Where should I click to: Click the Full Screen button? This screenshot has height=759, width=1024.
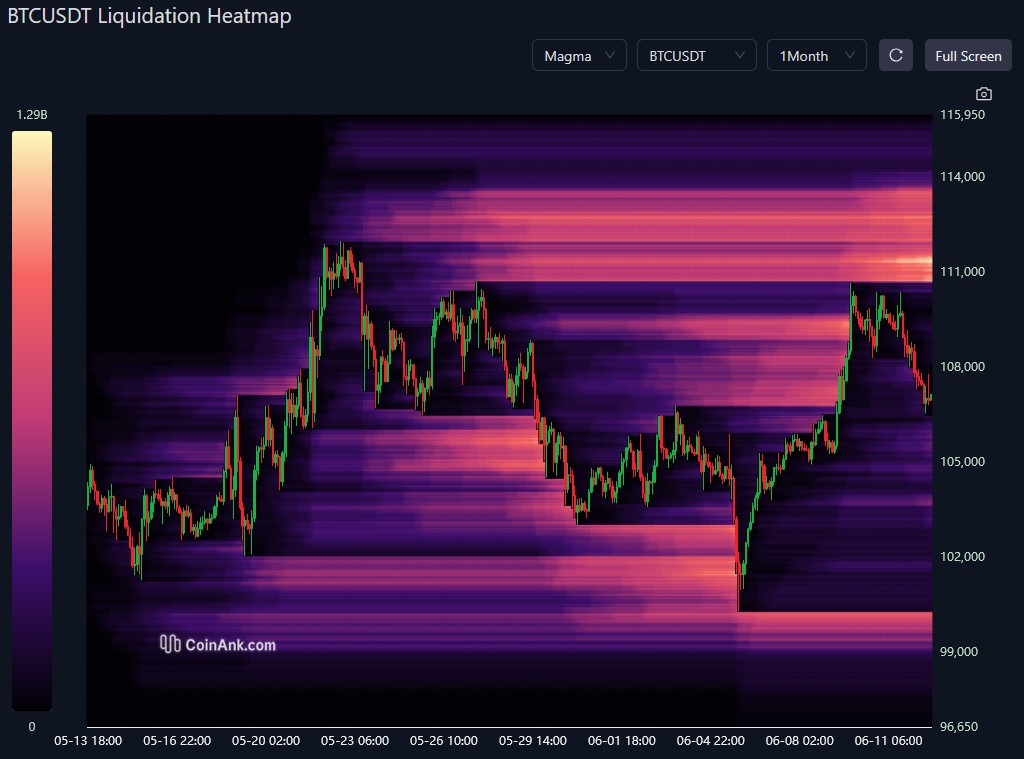968,56
